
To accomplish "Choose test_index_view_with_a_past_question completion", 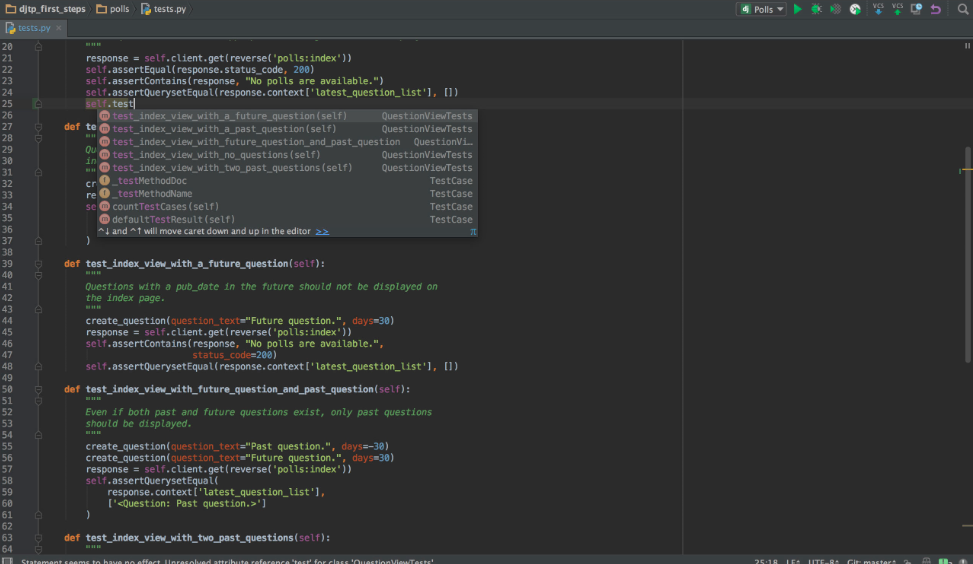I will (287, 129).
